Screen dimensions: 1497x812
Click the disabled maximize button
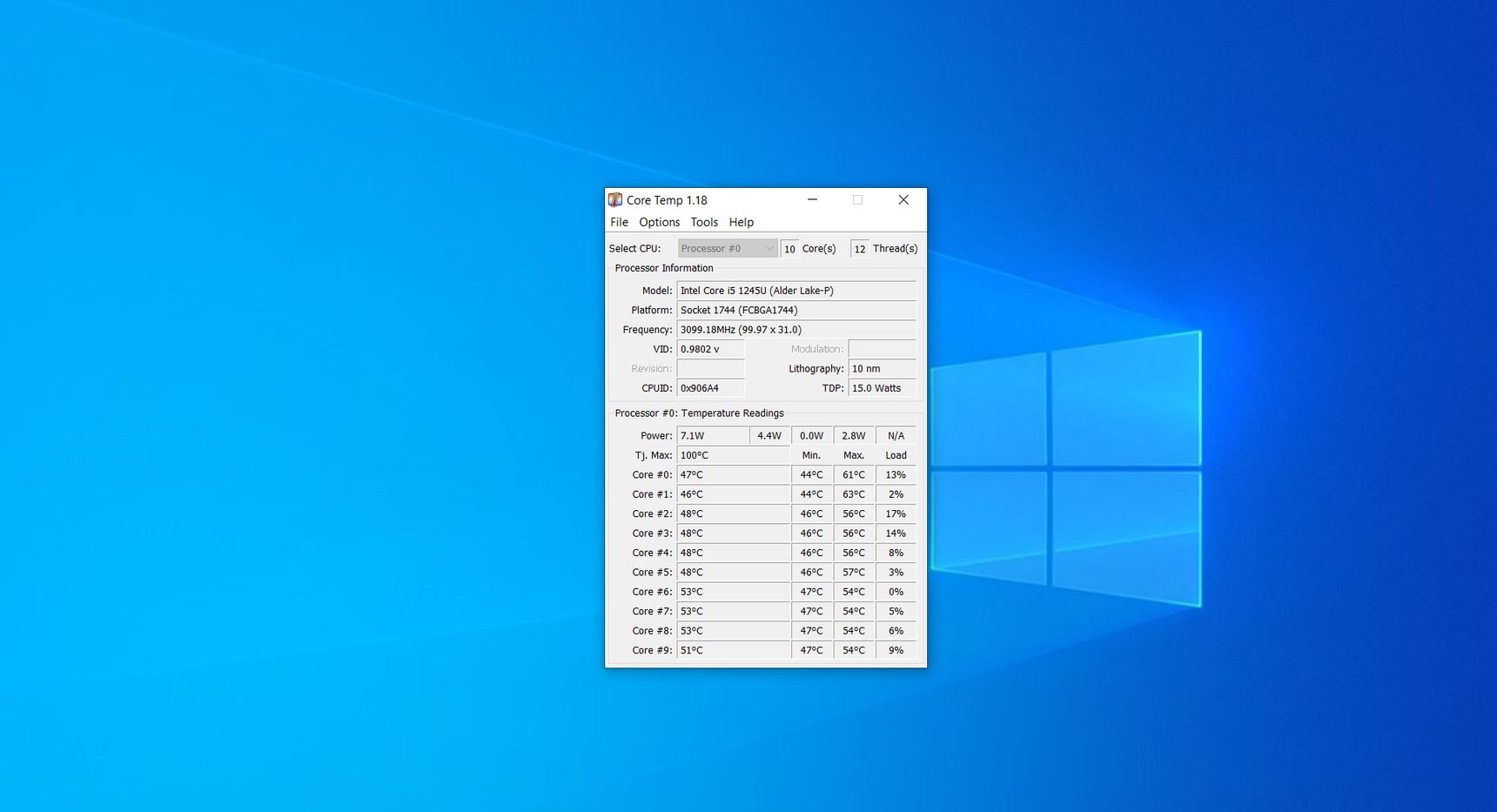click(x=857, y=200)
